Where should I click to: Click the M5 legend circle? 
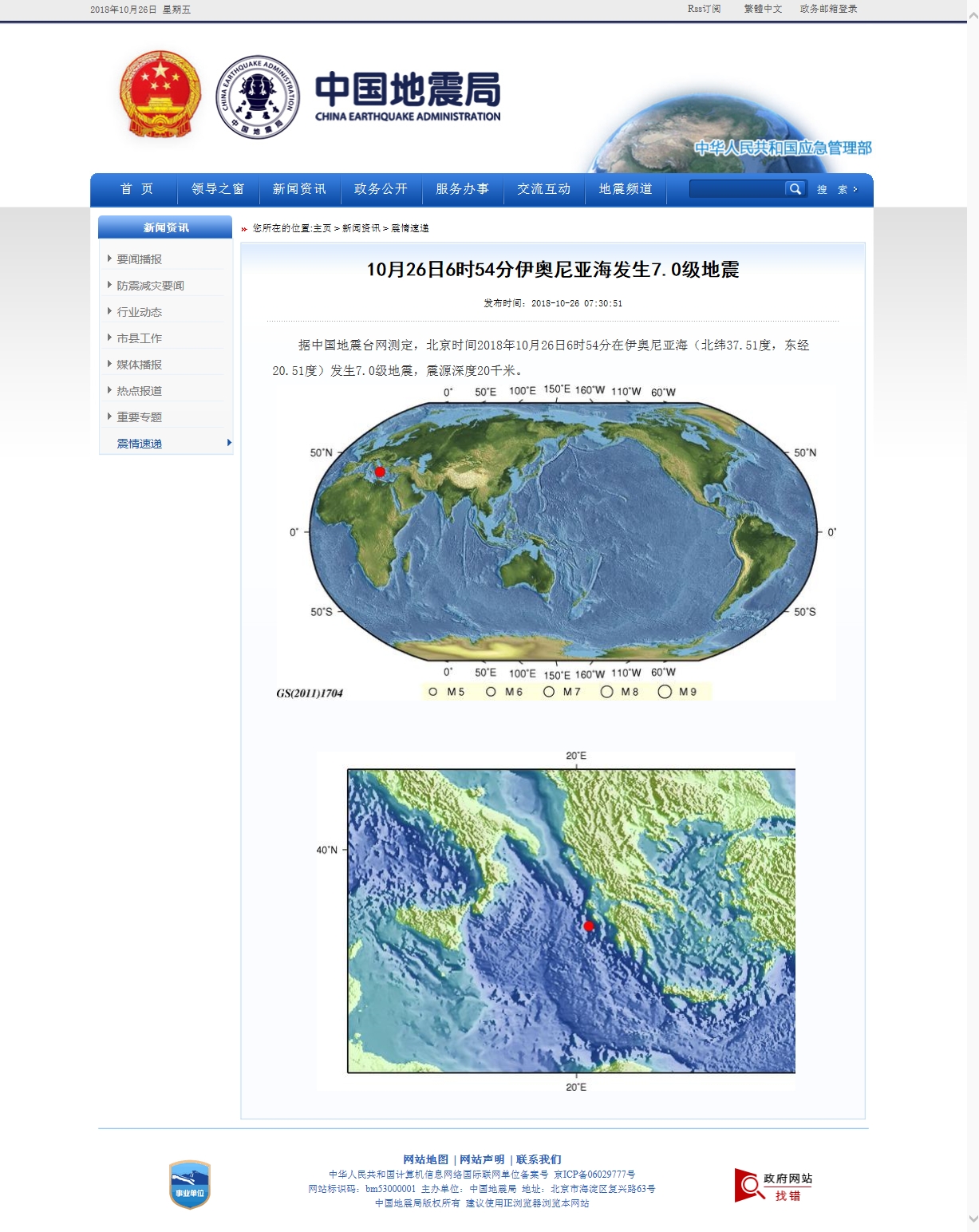433,692
